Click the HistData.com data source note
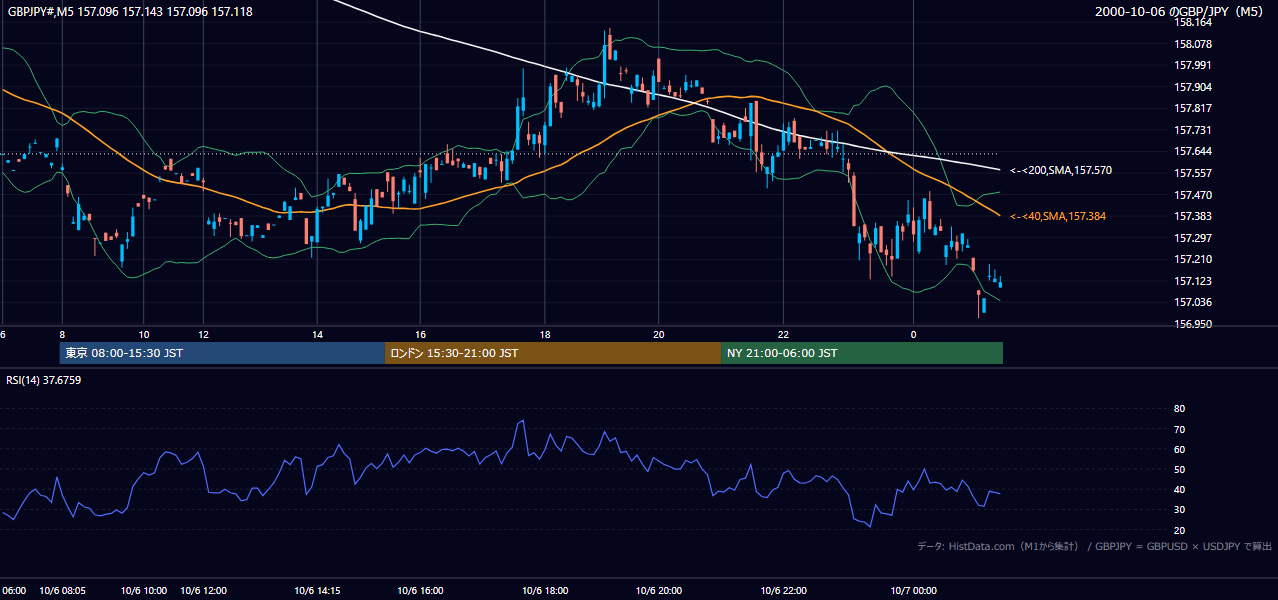This screenshot has height=600, width=1278. click(1095, 546)
